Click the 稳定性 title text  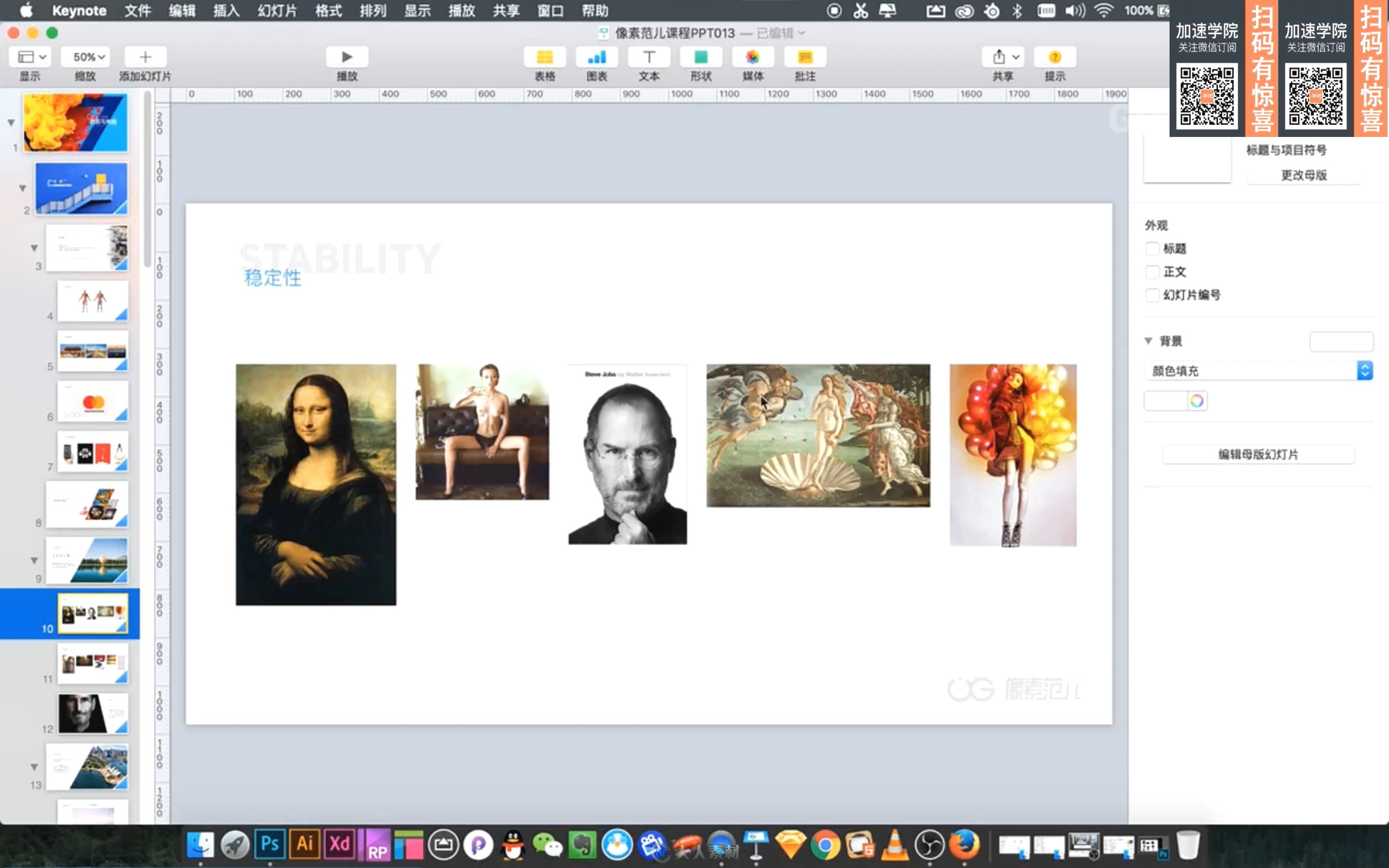[272, 278]
